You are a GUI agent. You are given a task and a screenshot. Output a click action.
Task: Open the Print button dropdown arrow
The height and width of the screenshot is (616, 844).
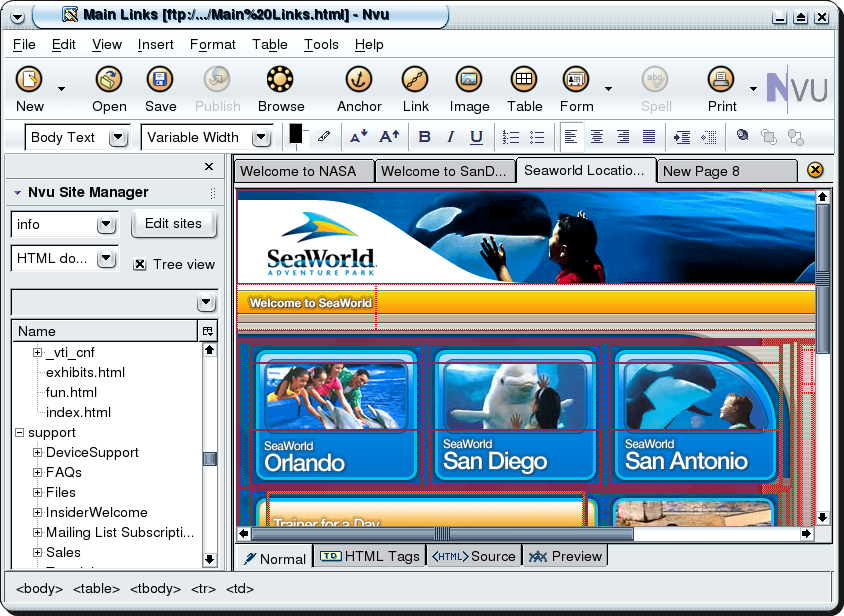pos(753,88)
